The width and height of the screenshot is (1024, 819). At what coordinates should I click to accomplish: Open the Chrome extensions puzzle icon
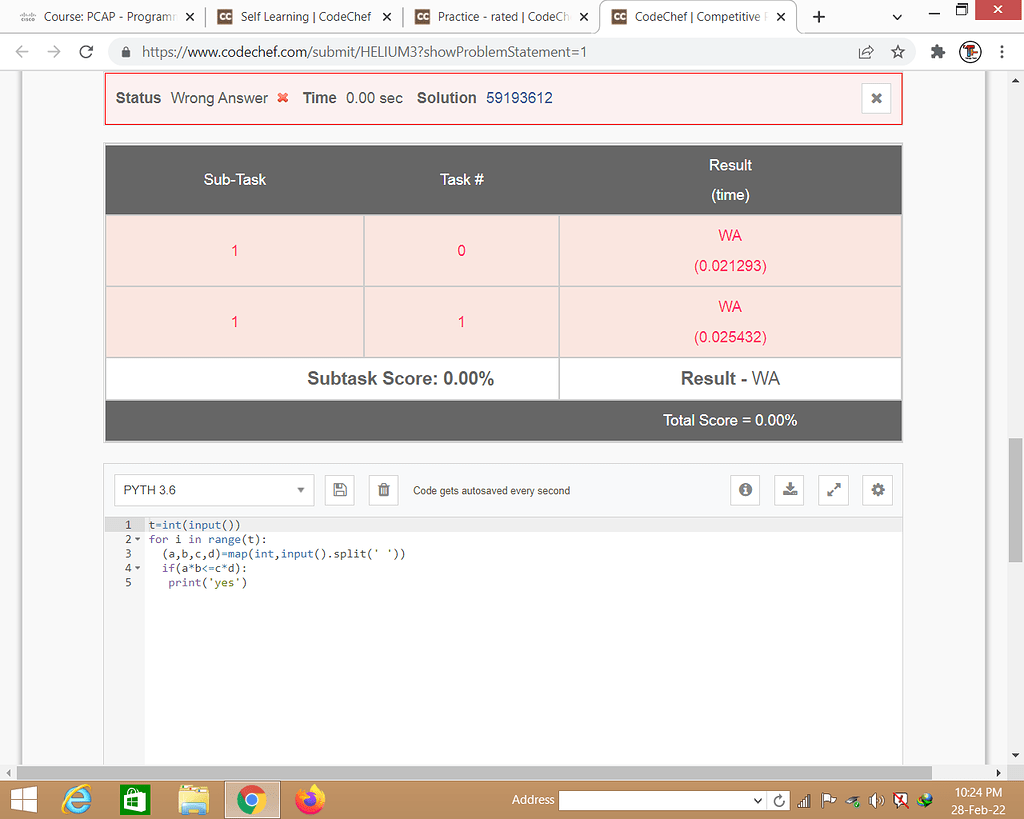[x=938, y=52]
